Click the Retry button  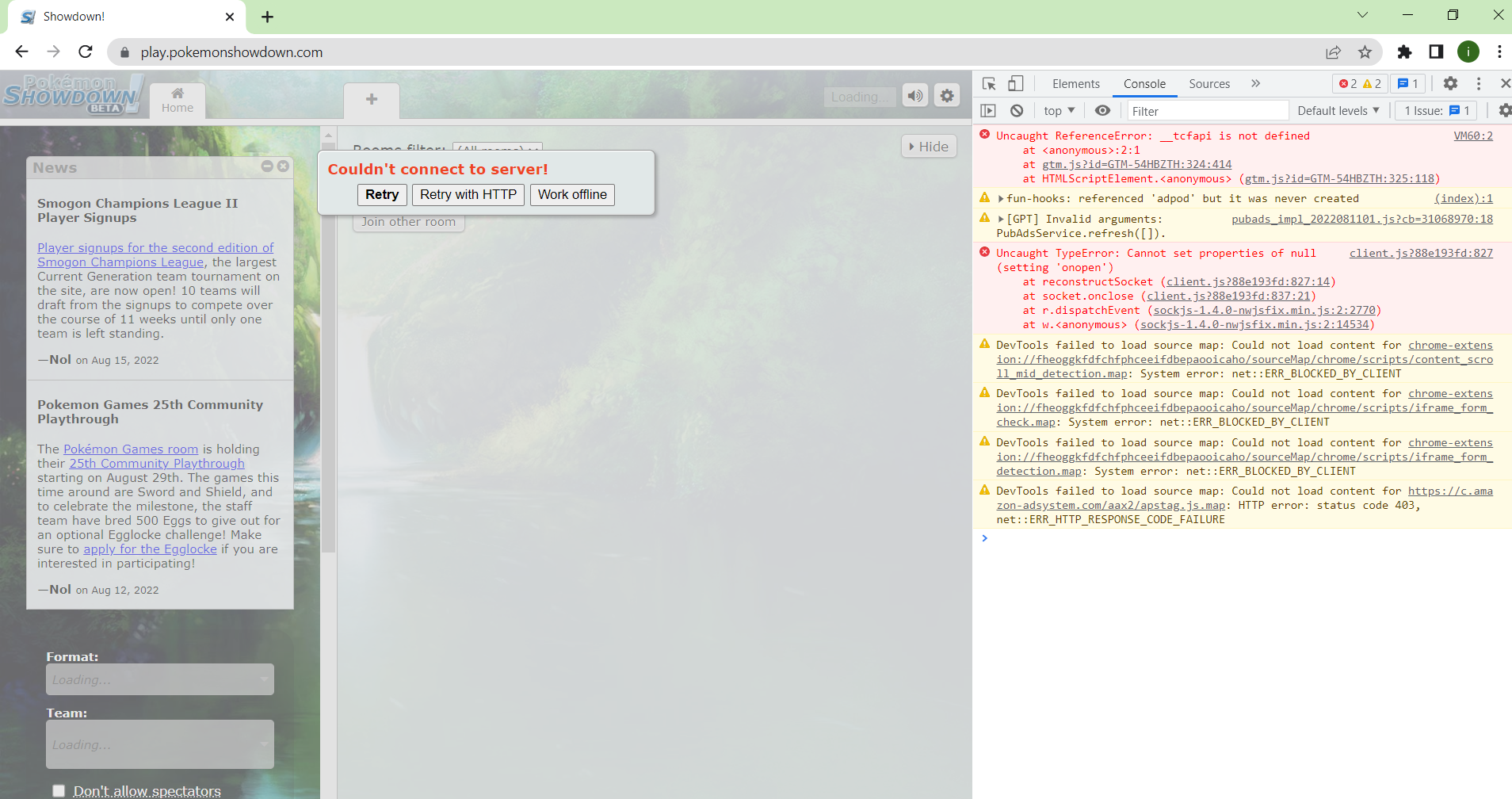382,195
